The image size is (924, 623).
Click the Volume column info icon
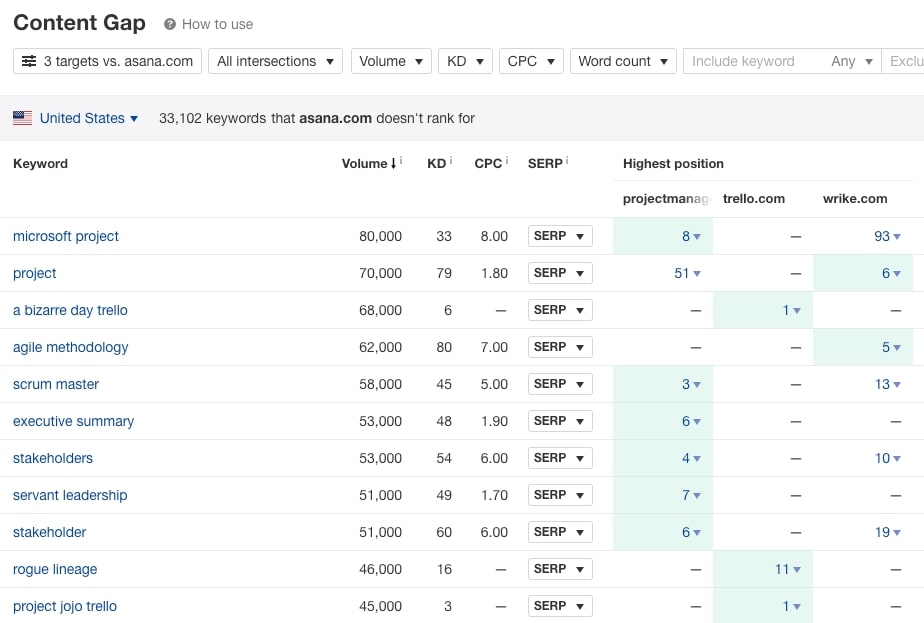click(401, 160)
